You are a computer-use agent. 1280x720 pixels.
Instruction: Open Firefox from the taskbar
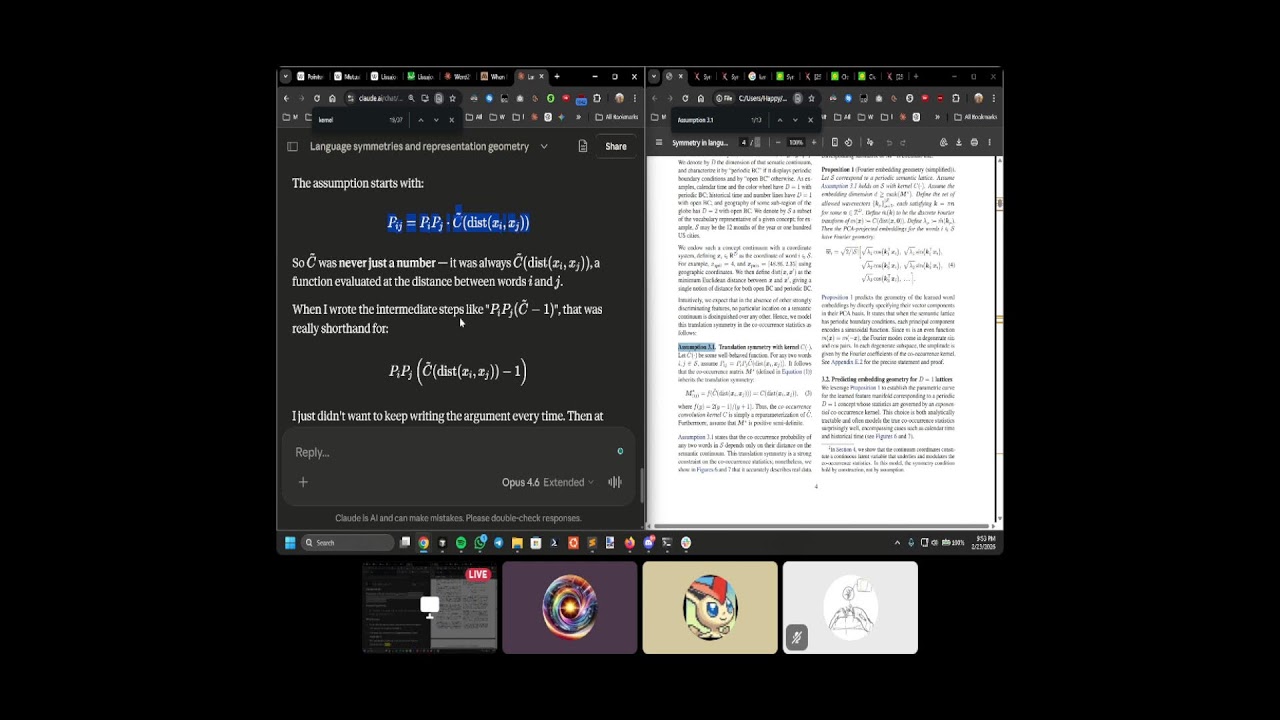629,542
